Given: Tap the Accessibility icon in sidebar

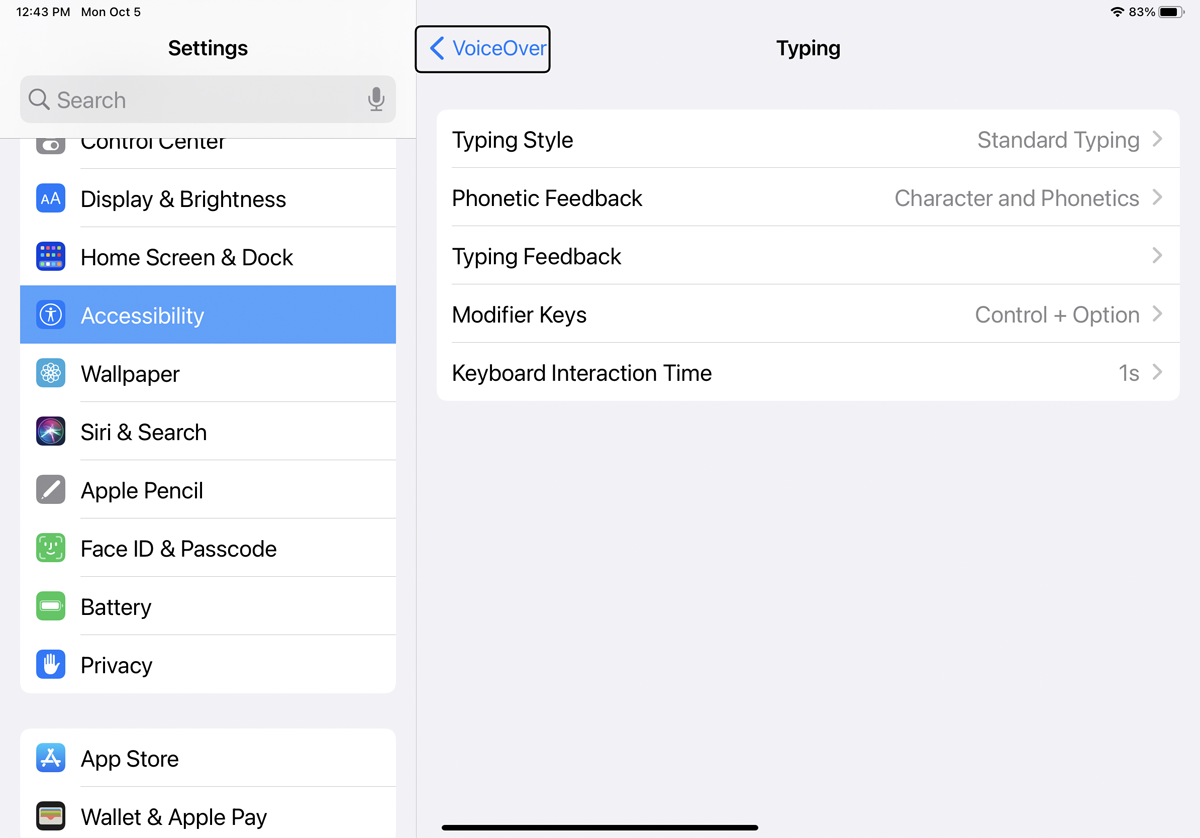Looking at the screenshot, I should point(51,315).
